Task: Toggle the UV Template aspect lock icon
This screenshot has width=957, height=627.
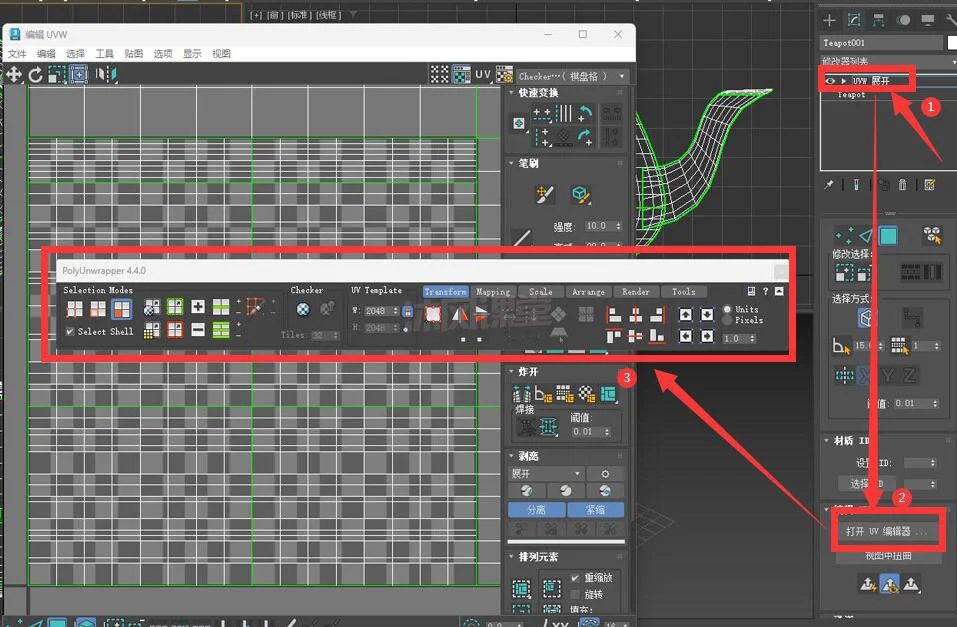Action: point(407,312)
